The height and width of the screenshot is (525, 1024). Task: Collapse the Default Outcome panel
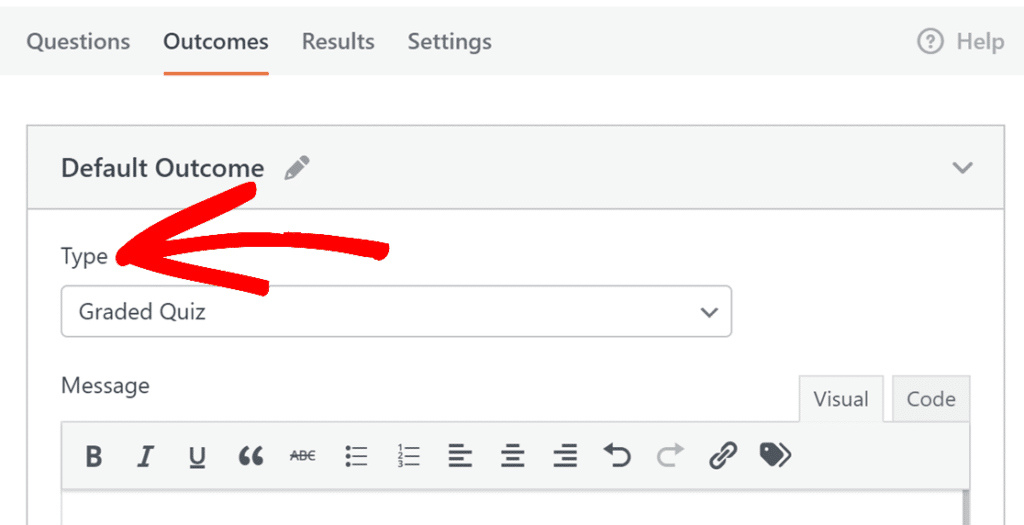tap(962, 168)
